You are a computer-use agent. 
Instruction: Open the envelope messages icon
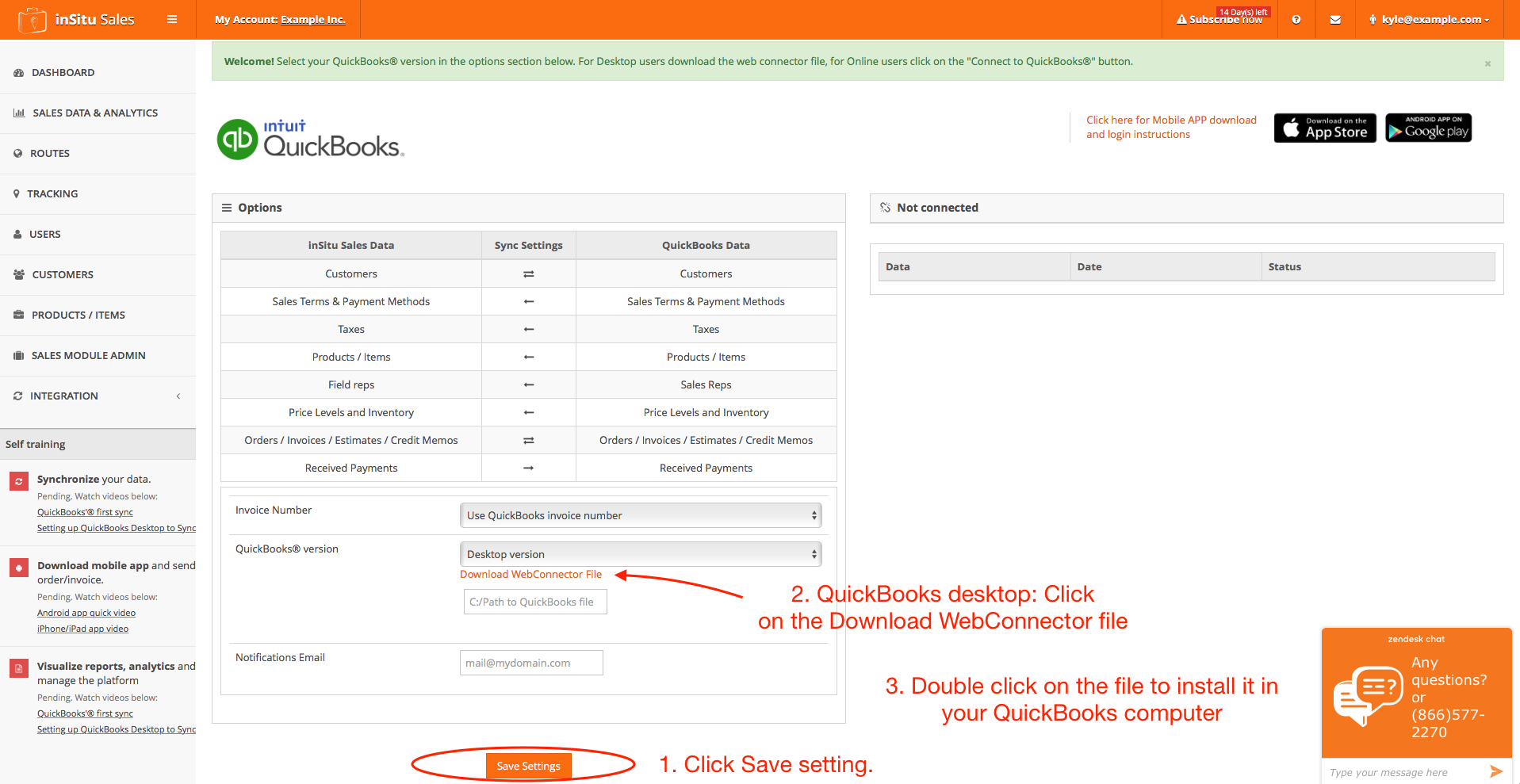1335,20
